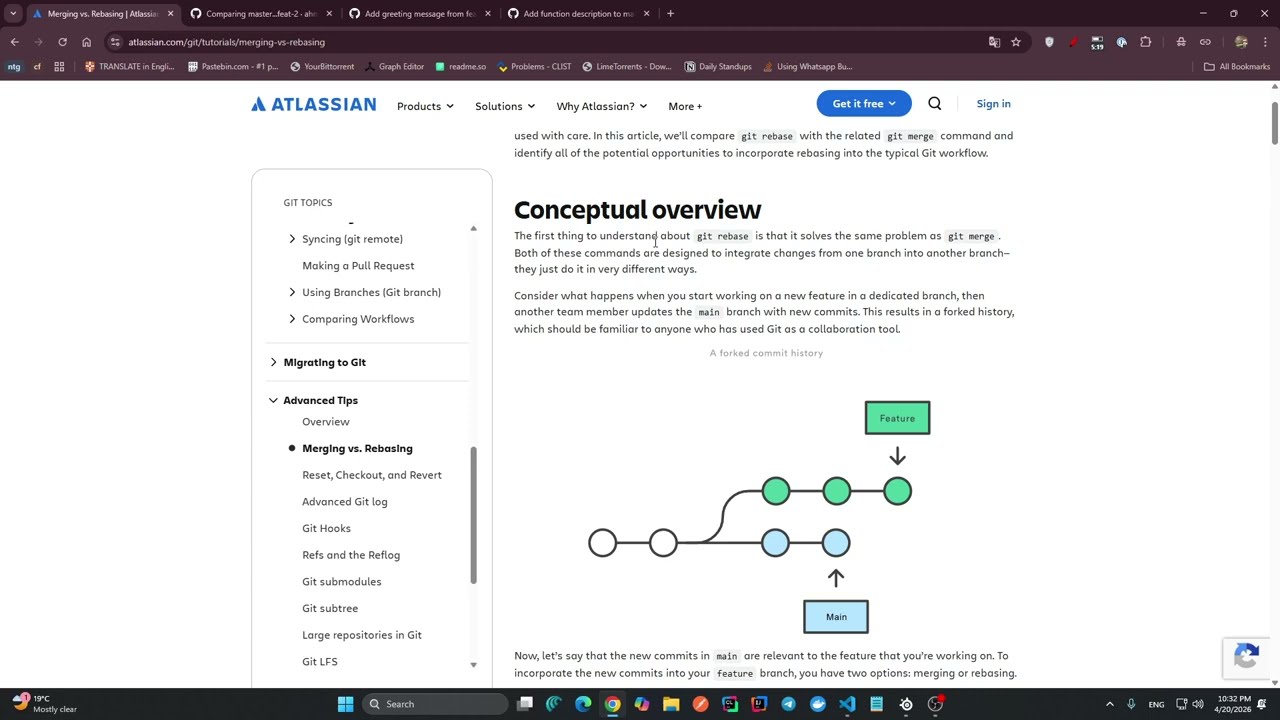Click the Windows taskbar Search box
This screenshot has height=720, width=1280.
pyautogui.click(x=435, y=704)
